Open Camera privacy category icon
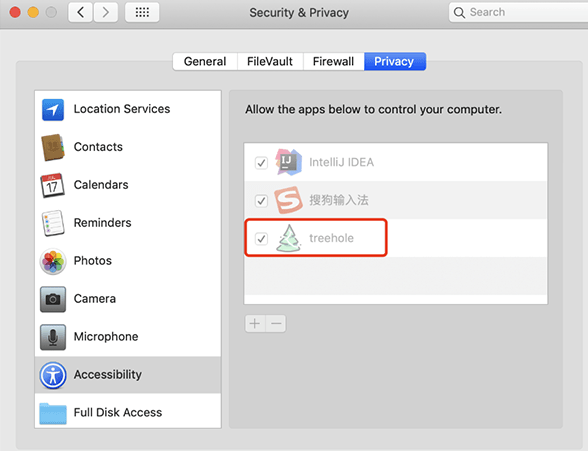 53,299
